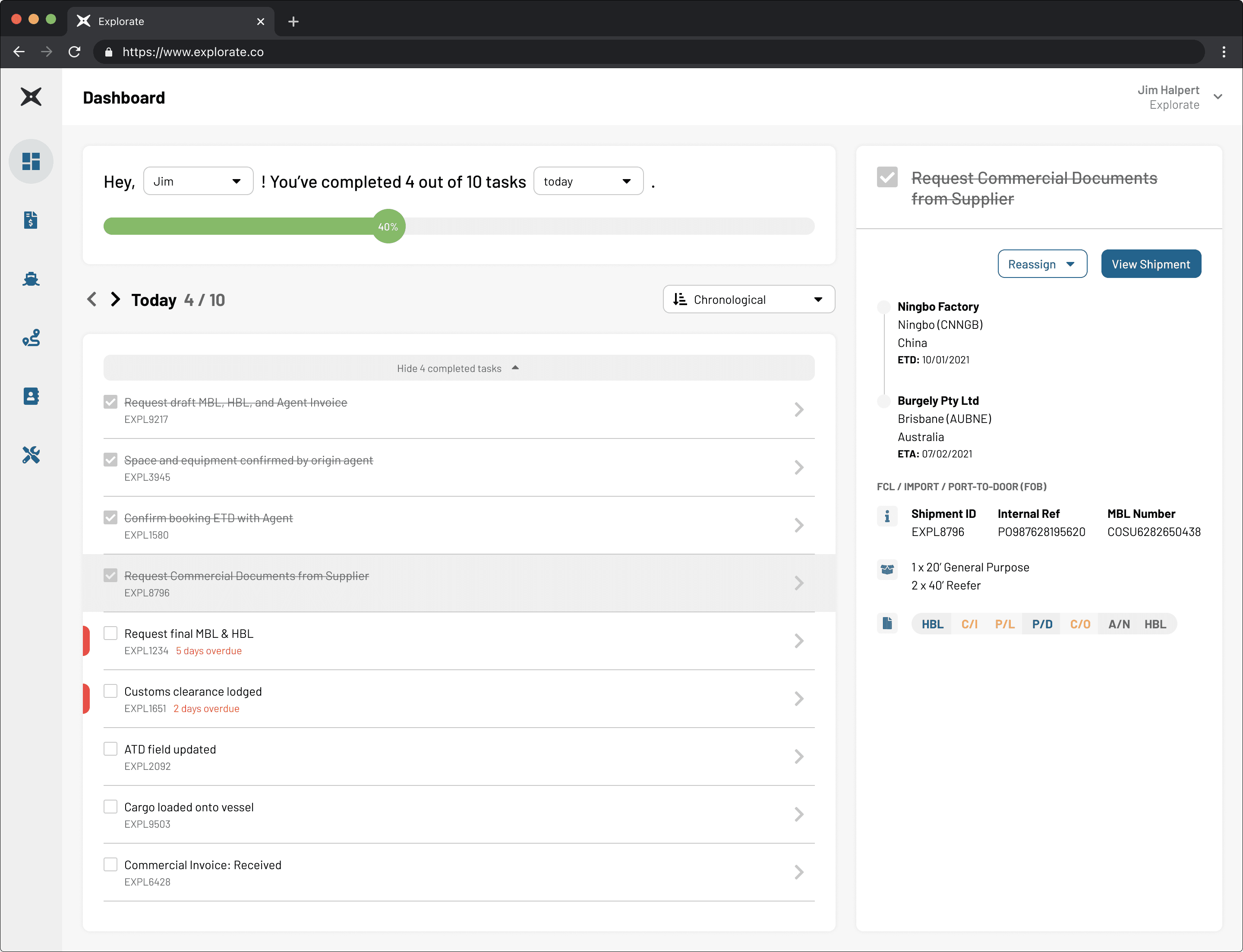Click the tools wrench sidebar icon

[x=31, y=455]
